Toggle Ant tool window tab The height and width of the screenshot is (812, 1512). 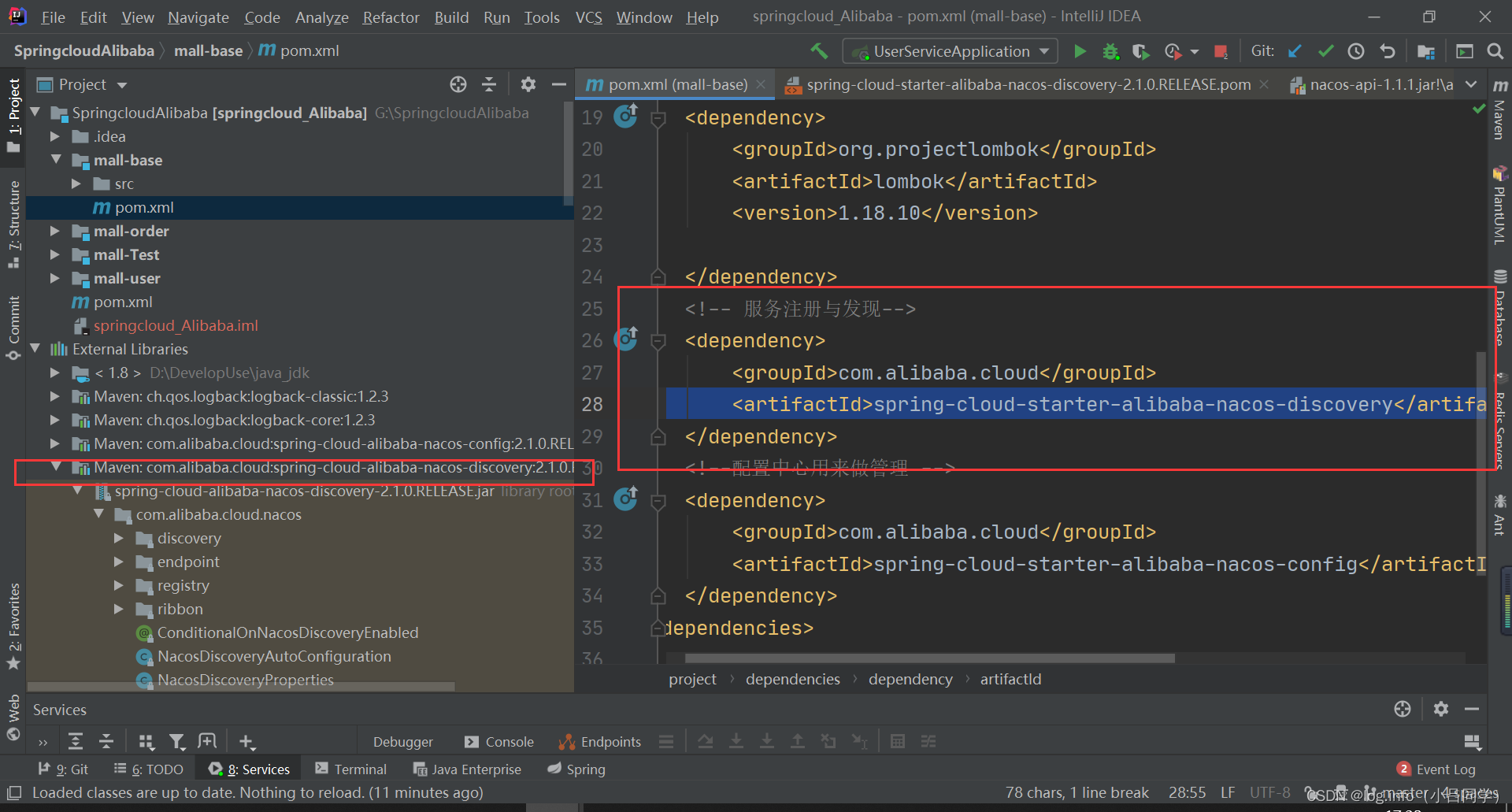tap(1500, 515)
